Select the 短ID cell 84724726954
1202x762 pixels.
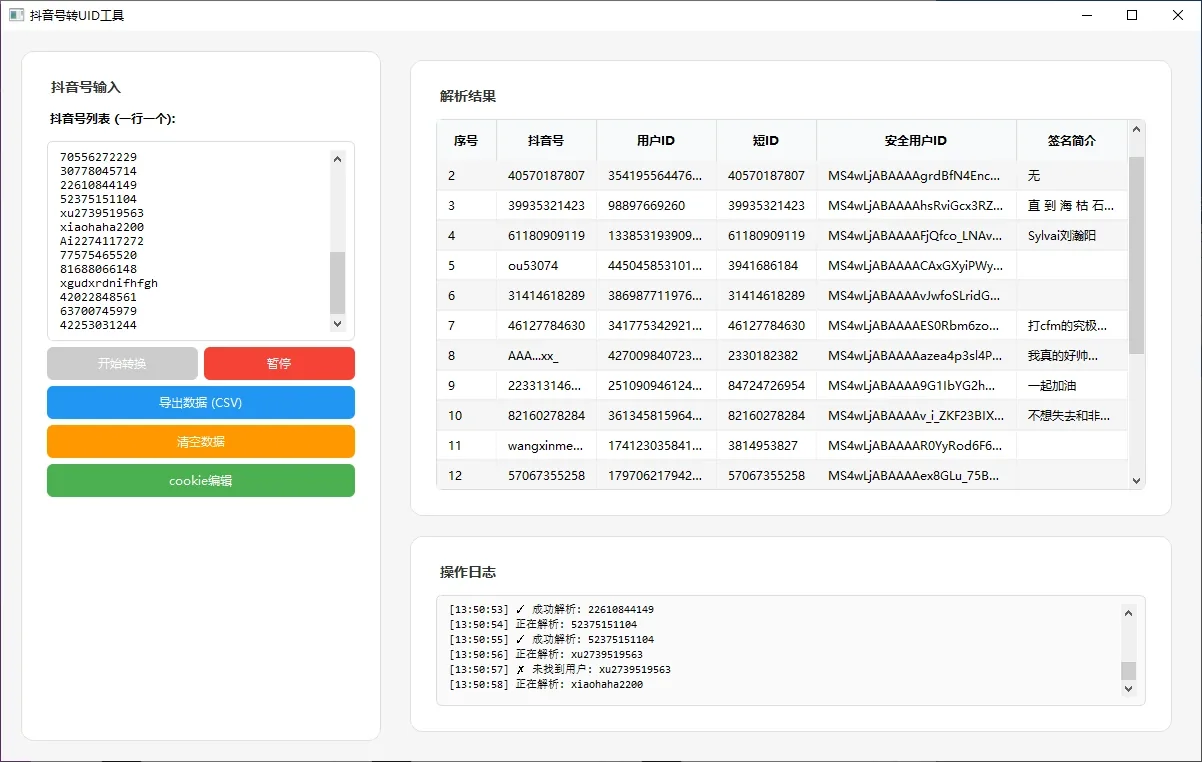(x=766, y=385)
